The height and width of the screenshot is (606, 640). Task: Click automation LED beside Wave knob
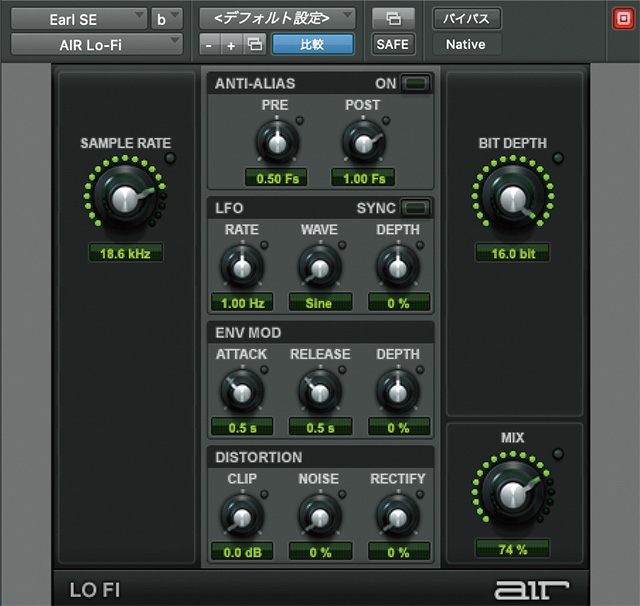342,245
